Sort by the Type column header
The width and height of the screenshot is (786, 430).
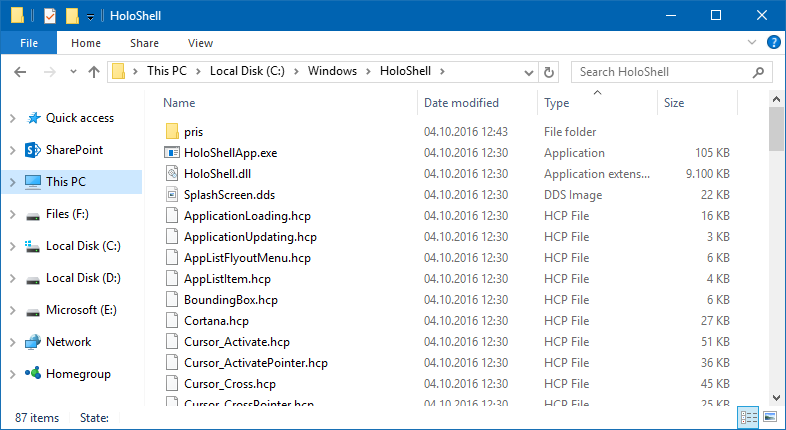coord(556,103)
